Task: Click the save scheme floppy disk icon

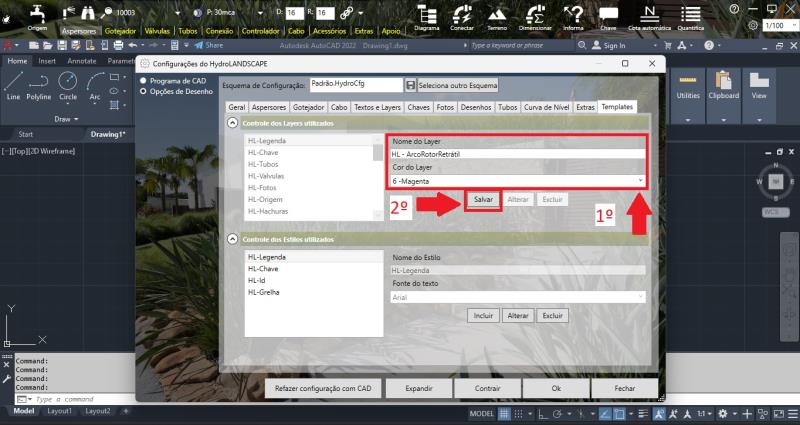Action: [x=410, y=85]
